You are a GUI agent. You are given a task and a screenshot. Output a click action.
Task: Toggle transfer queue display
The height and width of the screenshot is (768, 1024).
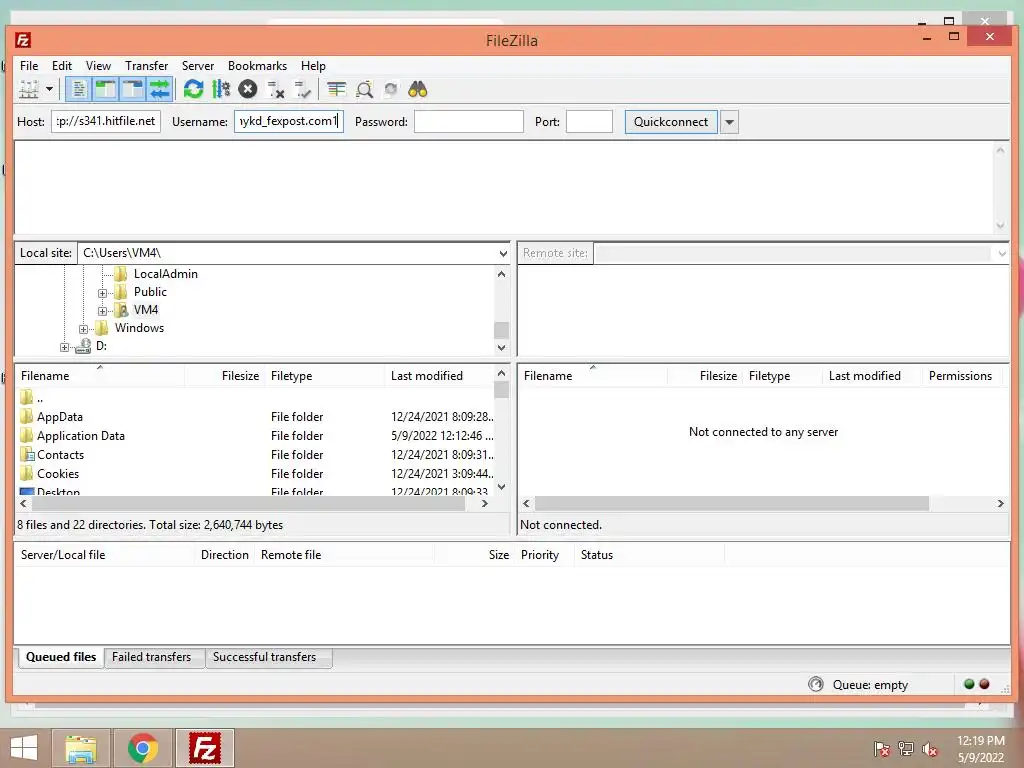click(159, 89)
